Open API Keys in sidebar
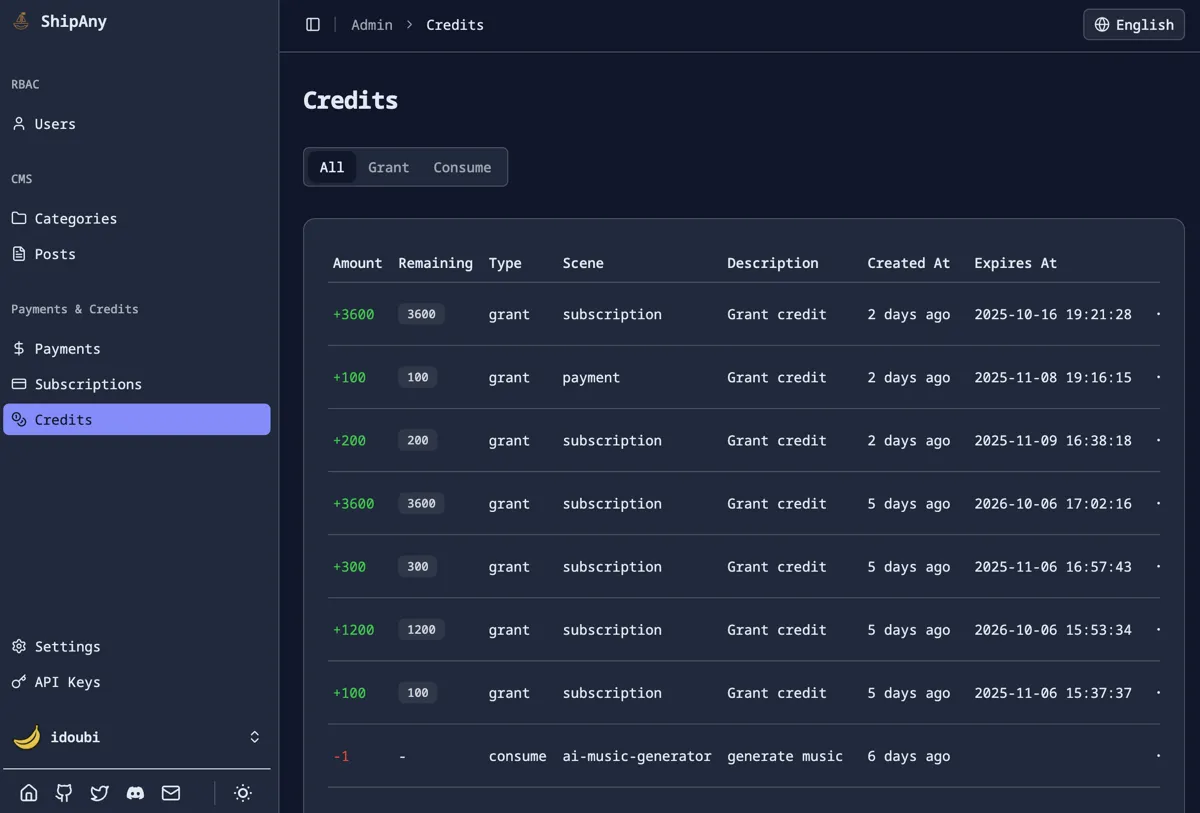This screenshot has width=1200, height=813. (x=67, y=682)
